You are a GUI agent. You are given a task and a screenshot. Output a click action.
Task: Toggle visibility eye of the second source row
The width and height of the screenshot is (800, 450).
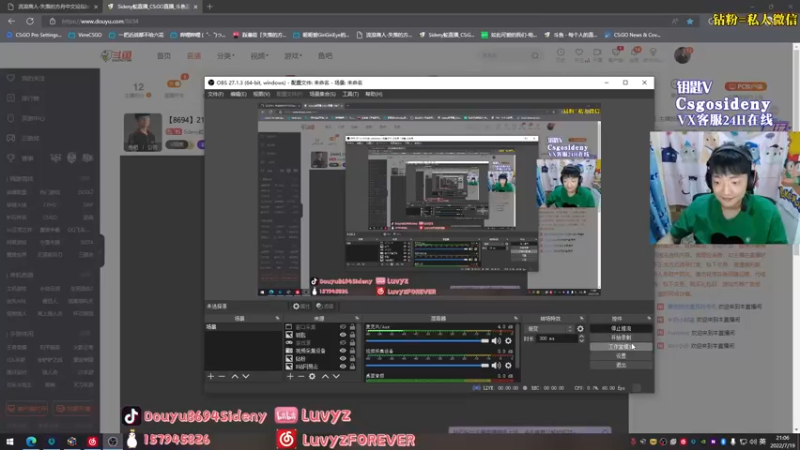343,335
